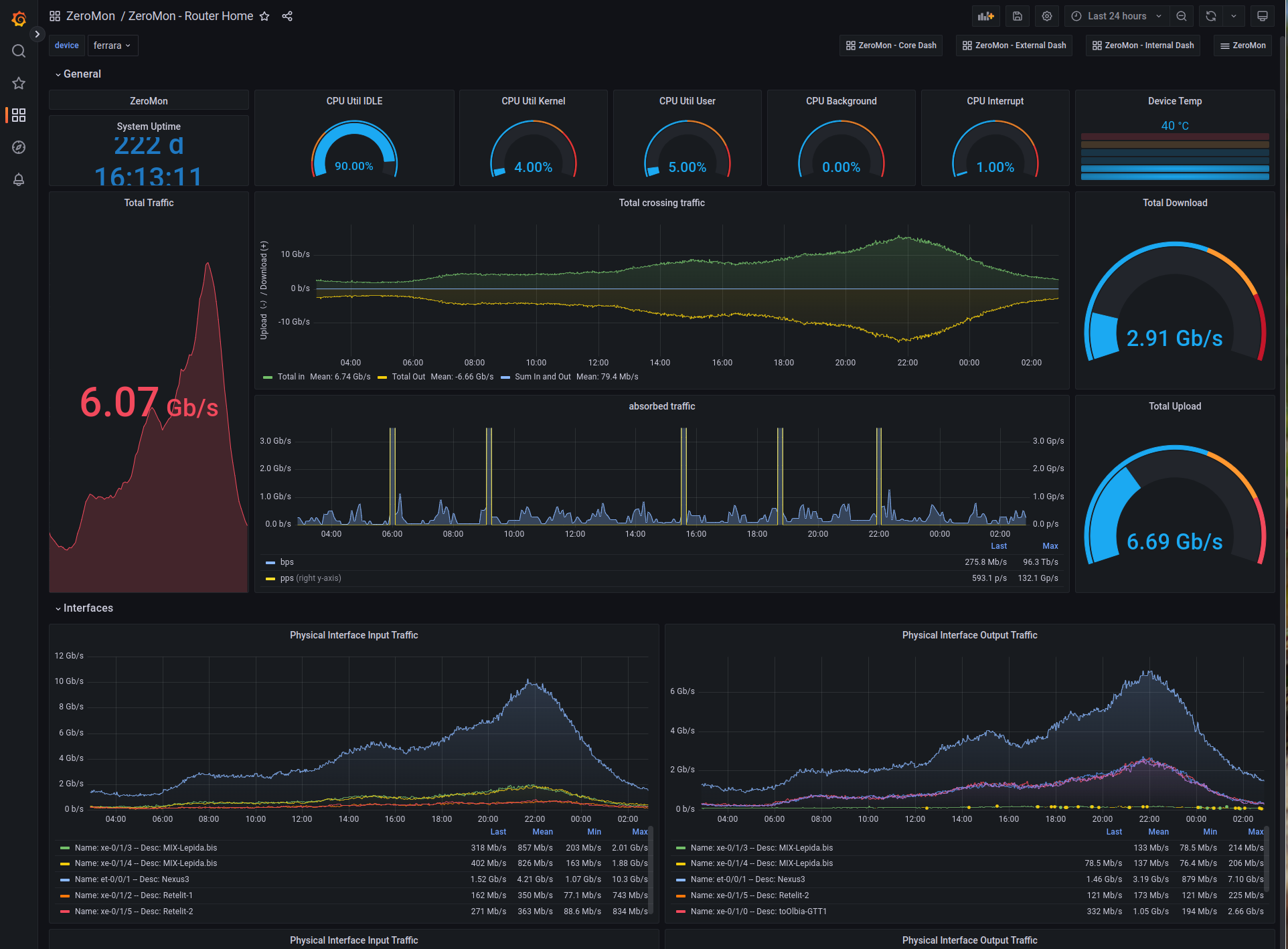The image size is (1288, 949).
Task: Click the input xe-0/1/4 legend color swatch
Action: tap(65, 863)
